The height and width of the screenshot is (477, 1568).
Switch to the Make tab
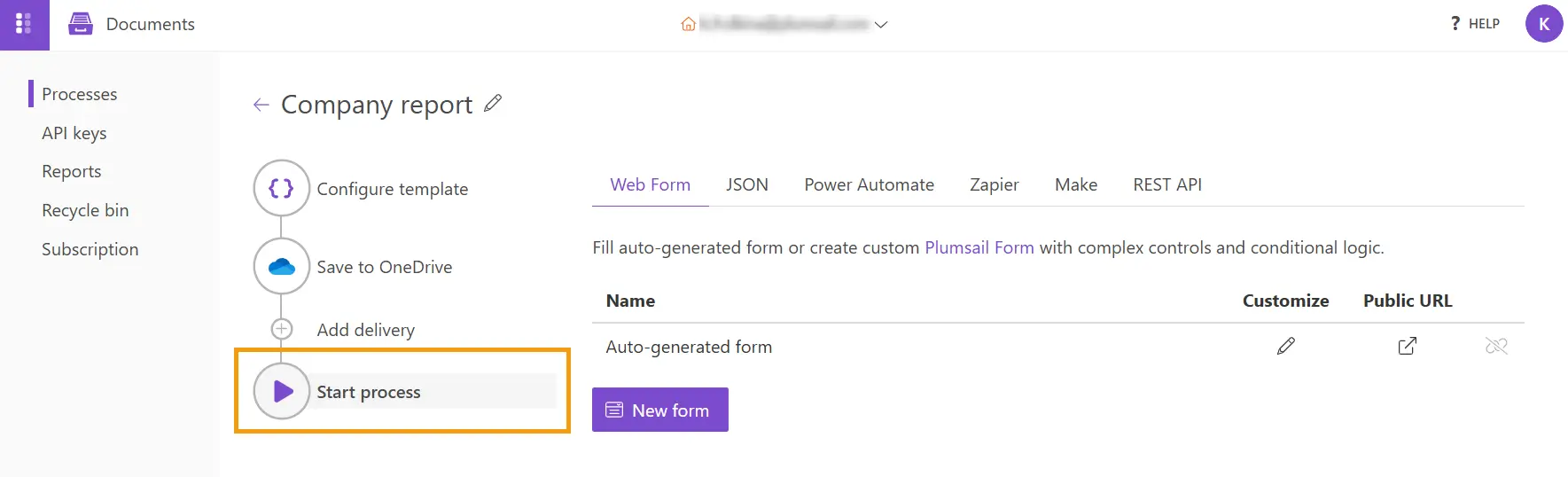pos(1076,184)
